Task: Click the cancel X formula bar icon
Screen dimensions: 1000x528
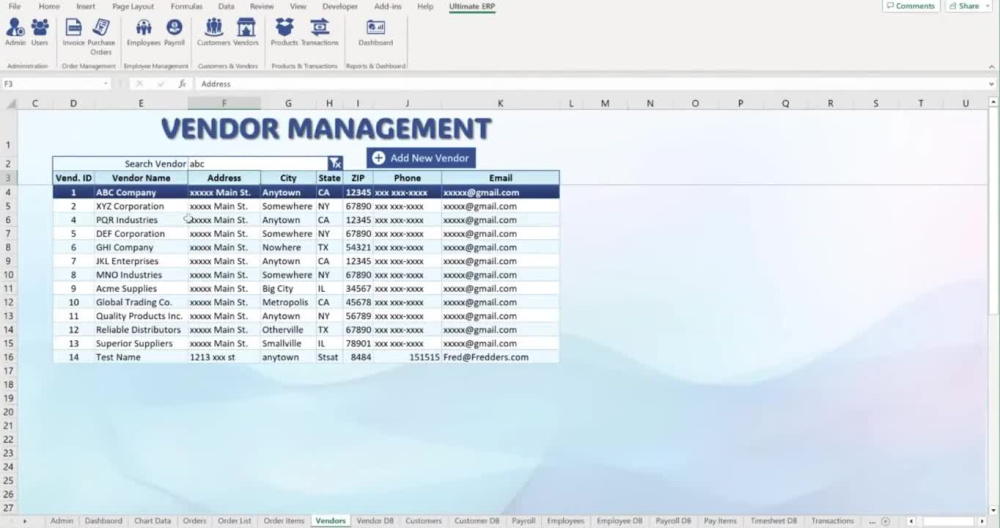Action: 139,84
